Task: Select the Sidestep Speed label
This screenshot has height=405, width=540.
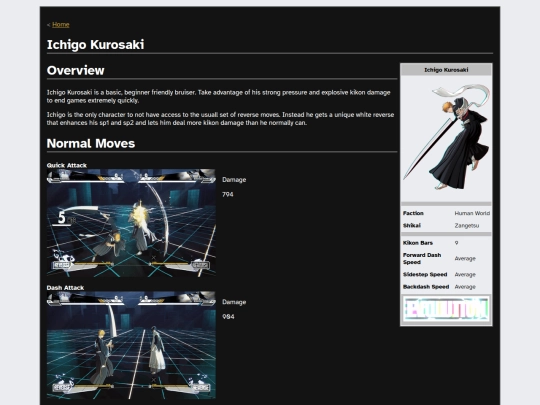Action: [x=425, y=274]
